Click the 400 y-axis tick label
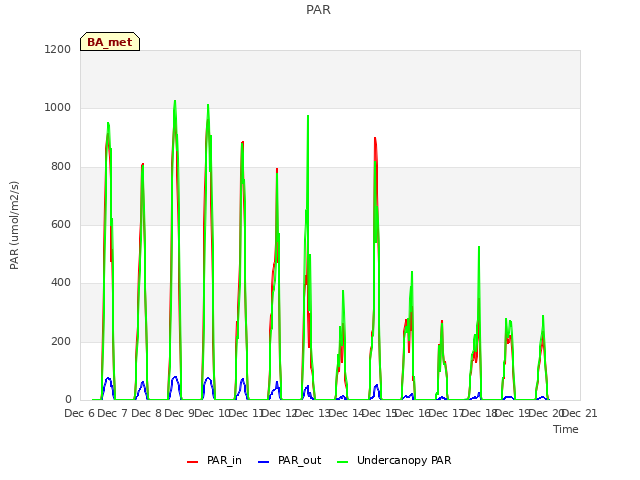Screen dimensions: 640x480 (x=61, y=282)
